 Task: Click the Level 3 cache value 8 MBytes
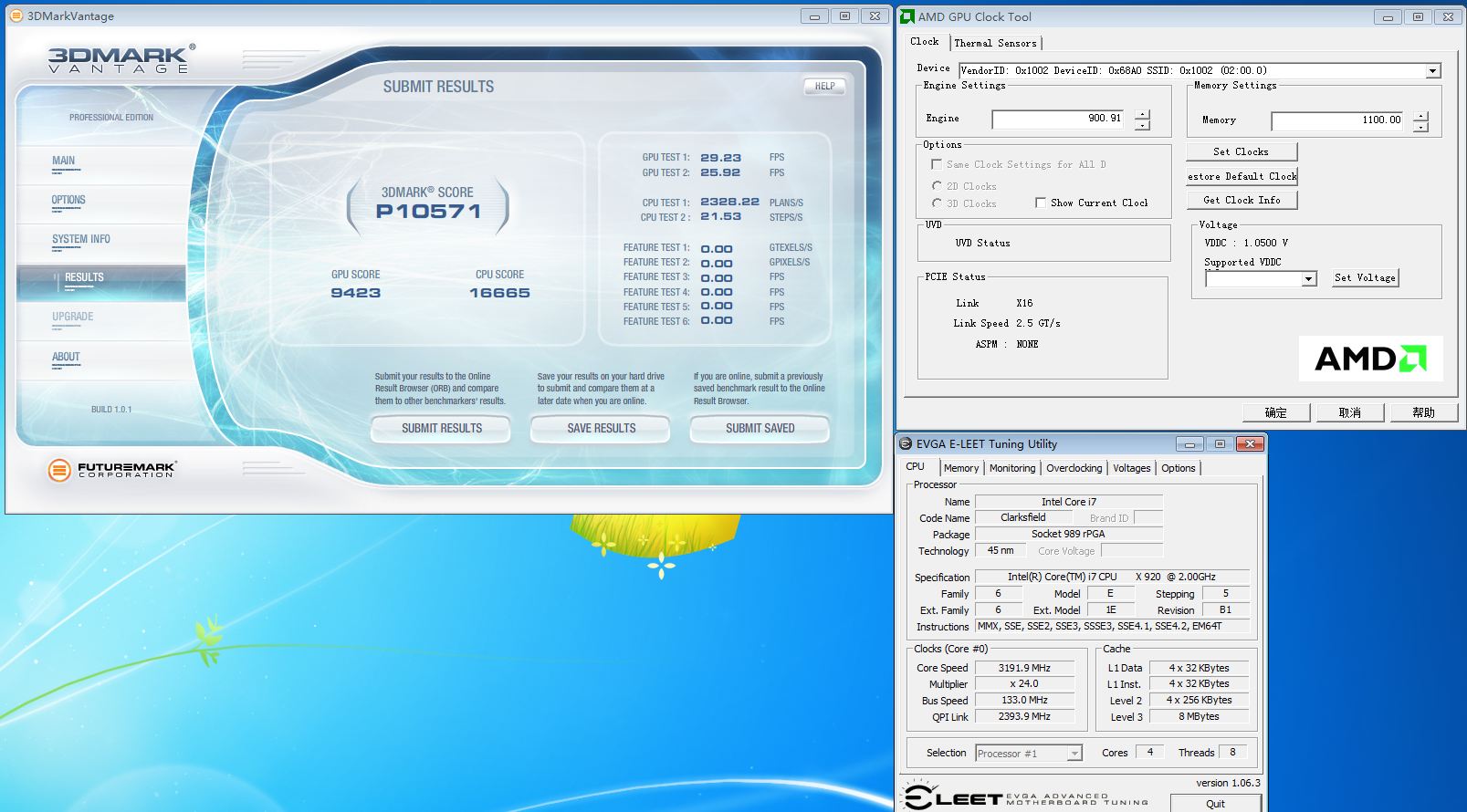pos(1199,716)
